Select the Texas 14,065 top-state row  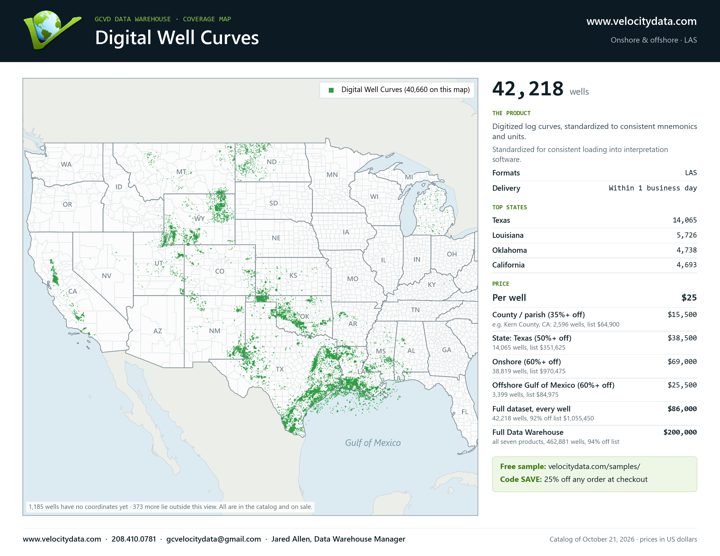click(x=594, y=220)
